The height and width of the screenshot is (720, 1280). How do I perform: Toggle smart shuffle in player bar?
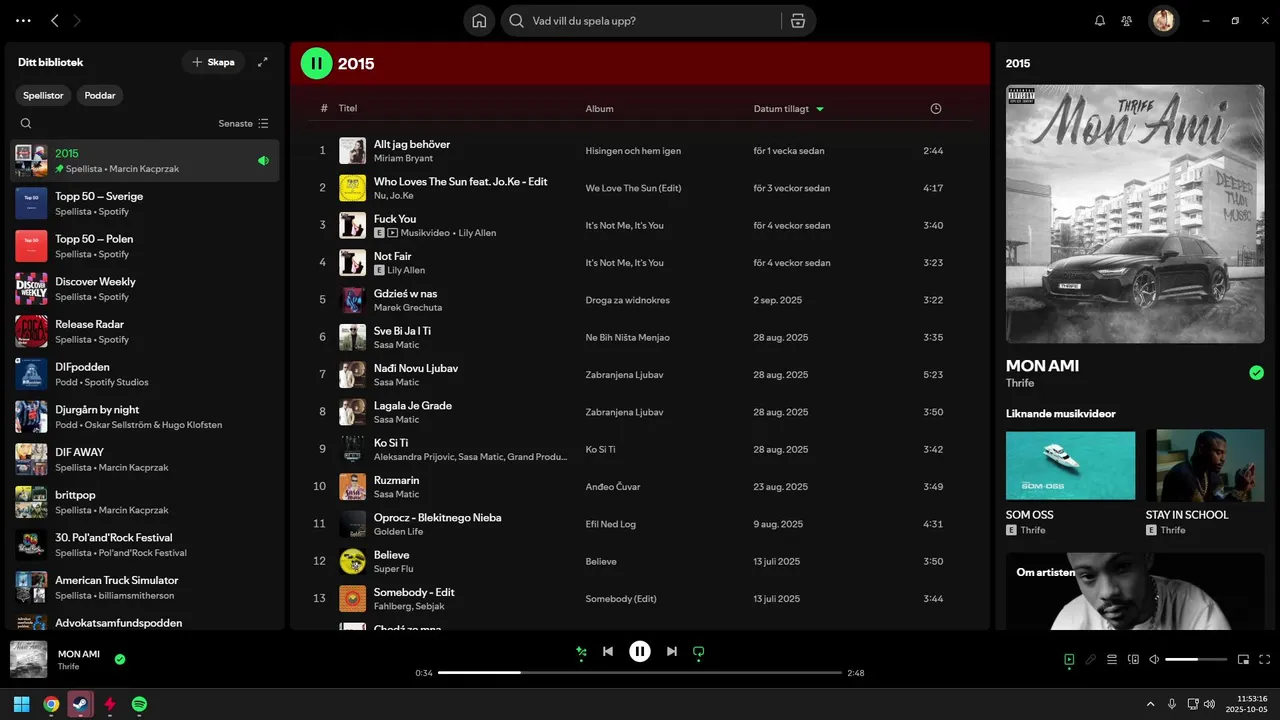[x=581, y=652]
